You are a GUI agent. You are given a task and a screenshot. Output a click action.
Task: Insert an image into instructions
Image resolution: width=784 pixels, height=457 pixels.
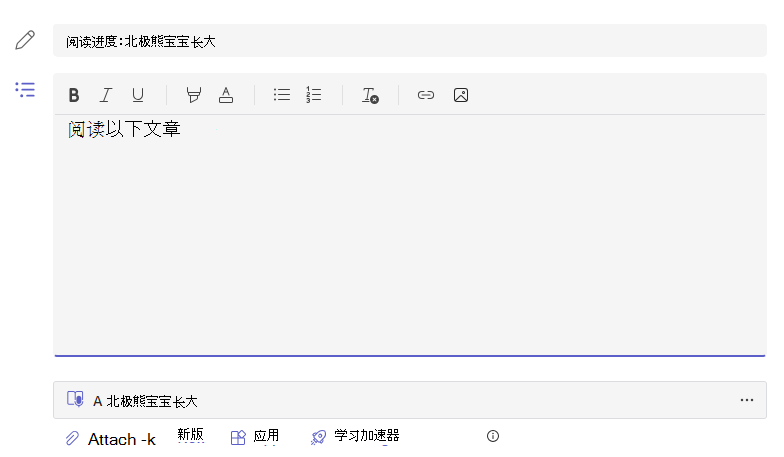click(x=461, y=95)
